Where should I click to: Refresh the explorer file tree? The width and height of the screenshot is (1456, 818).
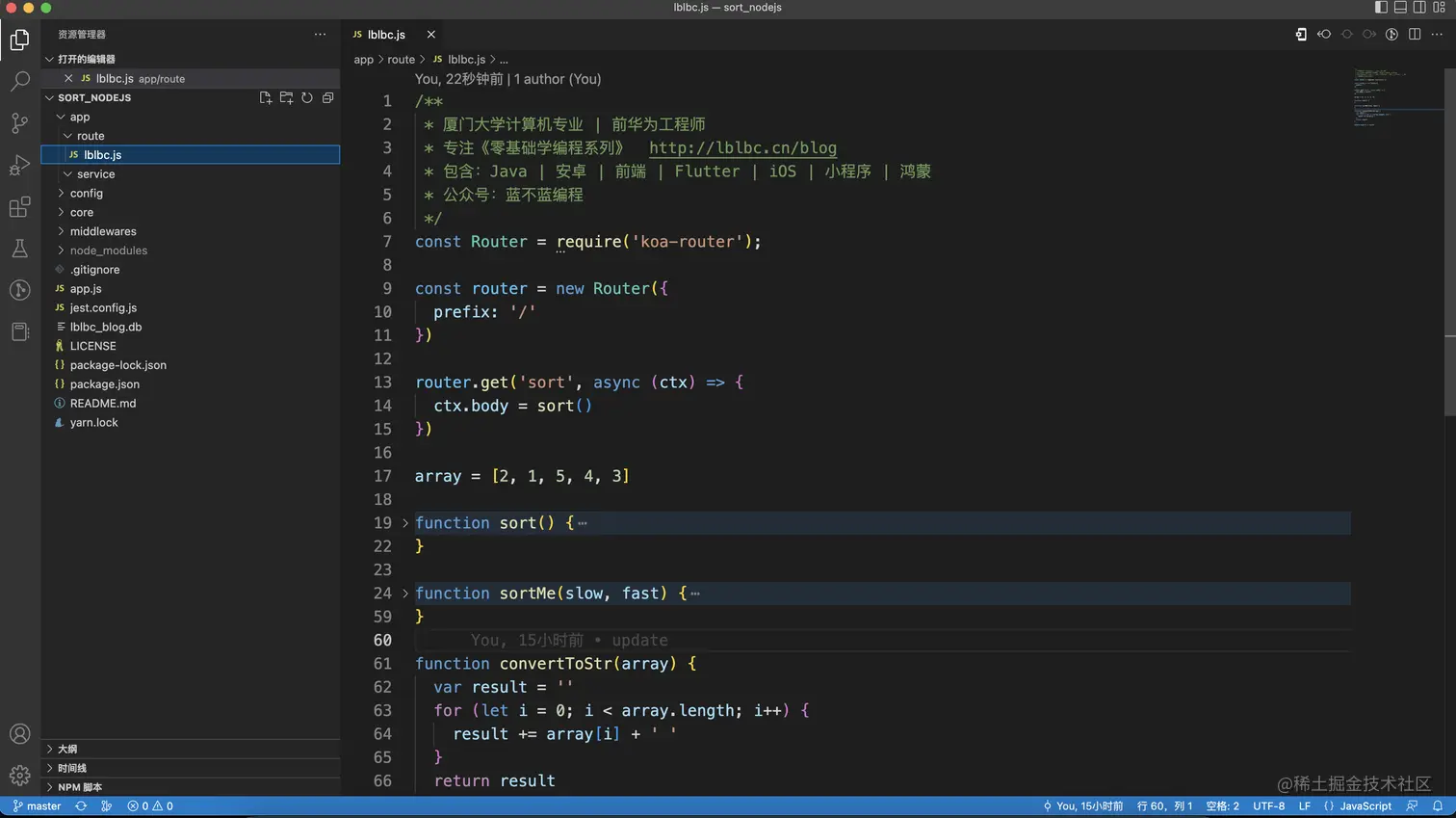coord(307,97)
